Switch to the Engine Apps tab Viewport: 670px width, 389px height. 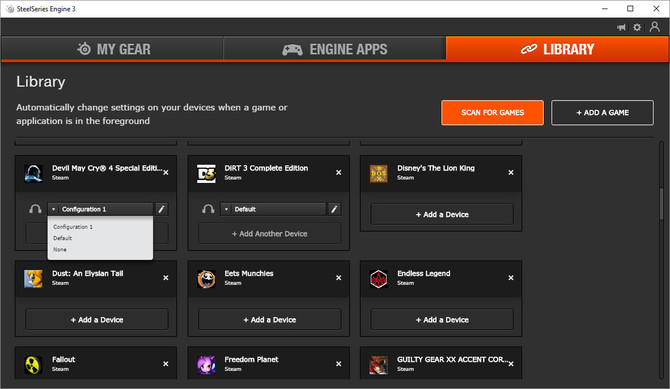[335, 49]
